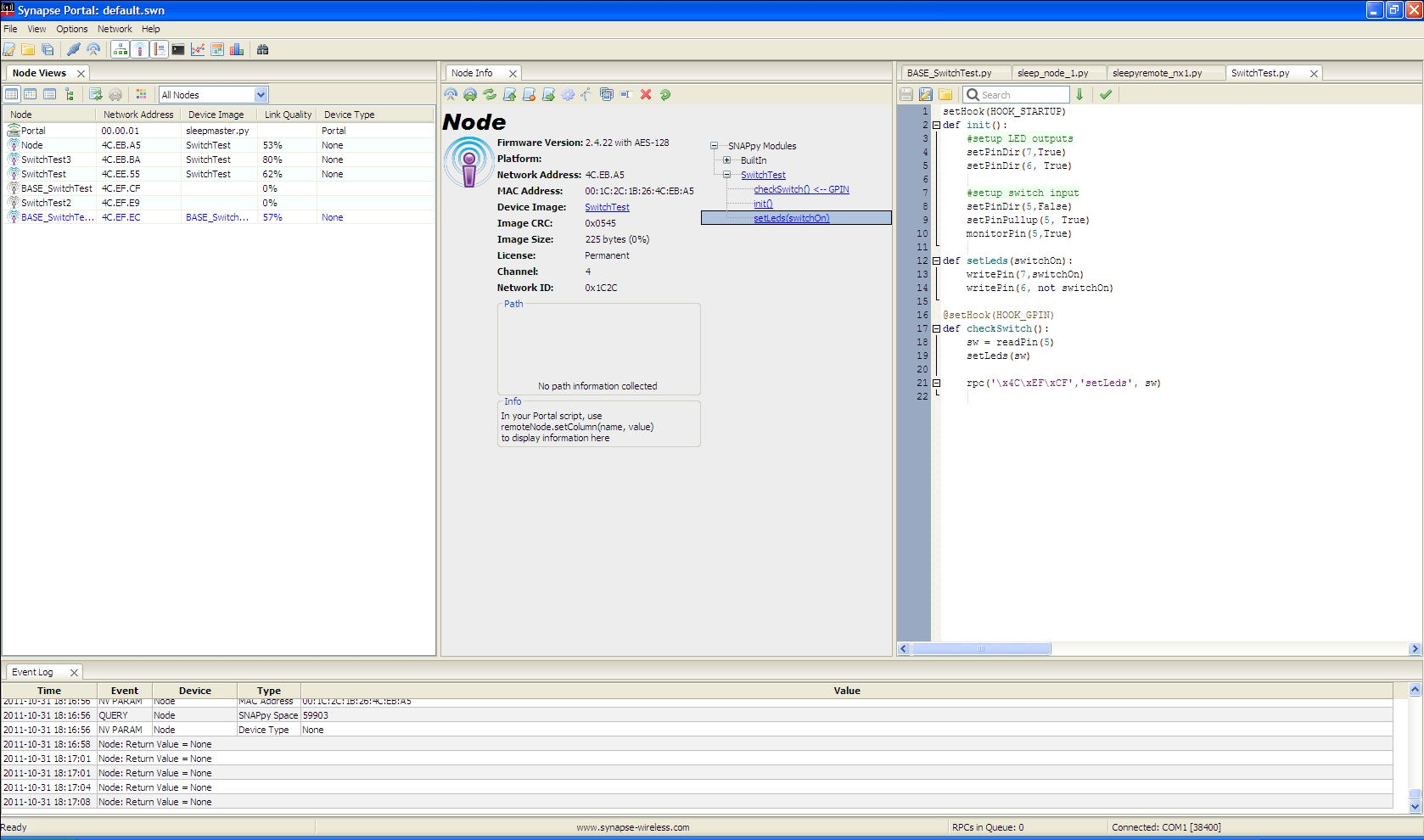Image resolution: width=1424 pixels, height=840 pixels.
Task: Click the erase SNAPpy image icon
Action: pos(529,94)
